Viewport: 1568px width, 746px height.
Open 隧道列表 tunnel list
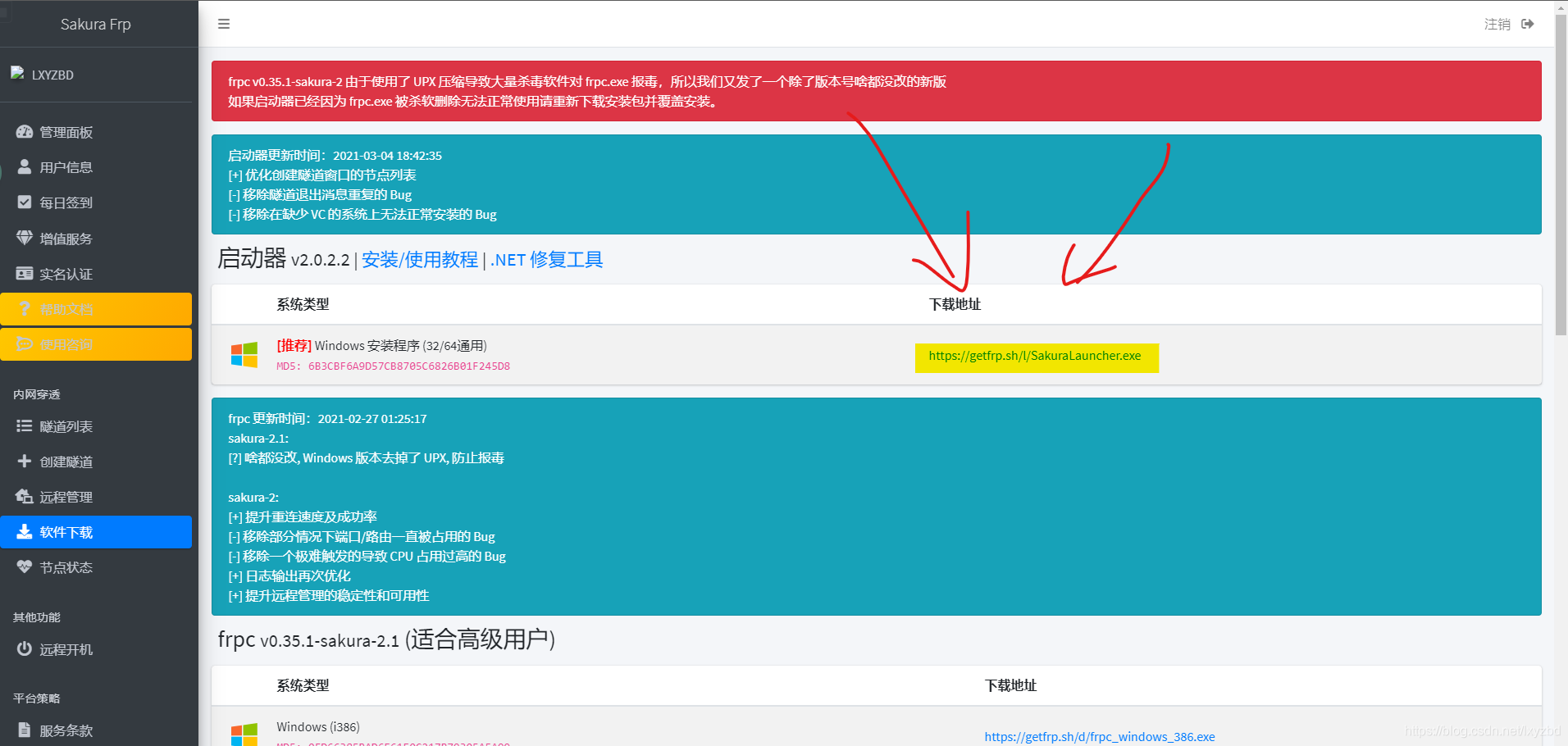click(x=66, y=426)
